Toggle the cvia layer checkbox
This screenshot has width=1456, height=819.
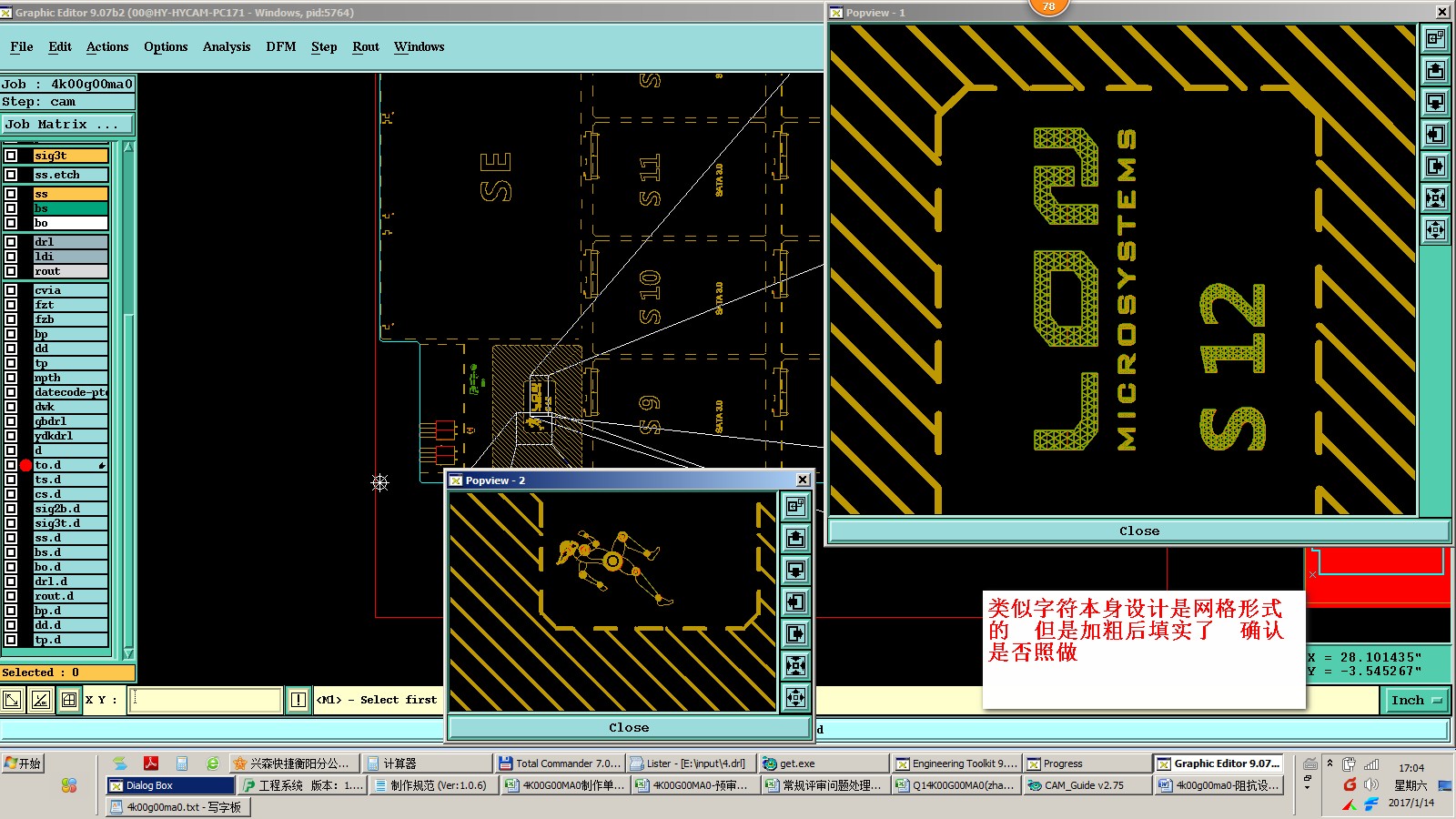click(11, 290)
